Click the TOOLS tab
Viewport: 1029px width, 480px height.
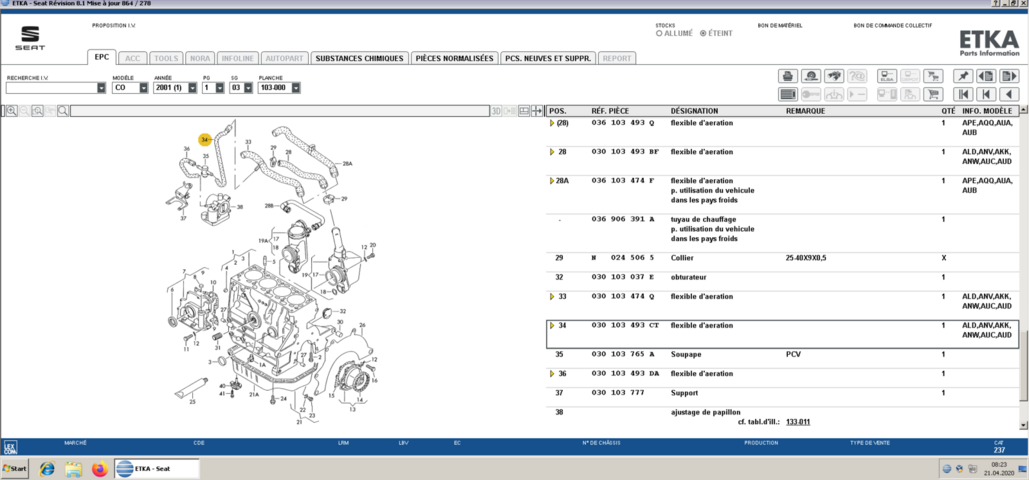(166, 58)
